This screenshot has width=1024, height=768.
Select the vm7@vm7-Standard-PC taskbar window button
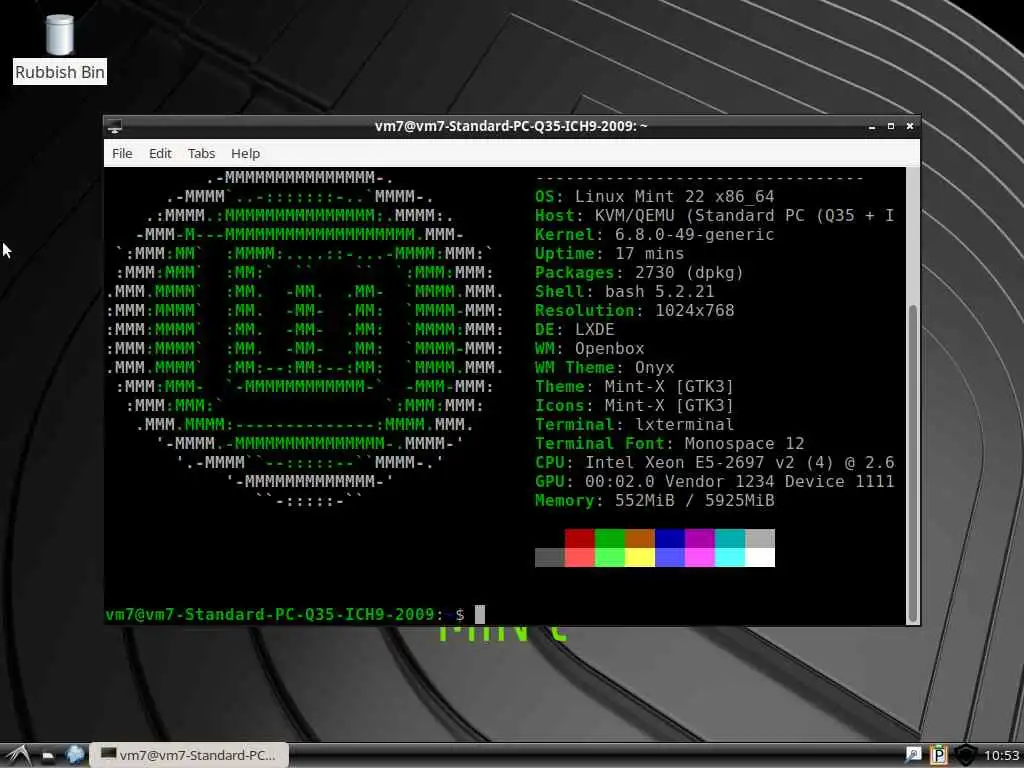coord(189,756)
